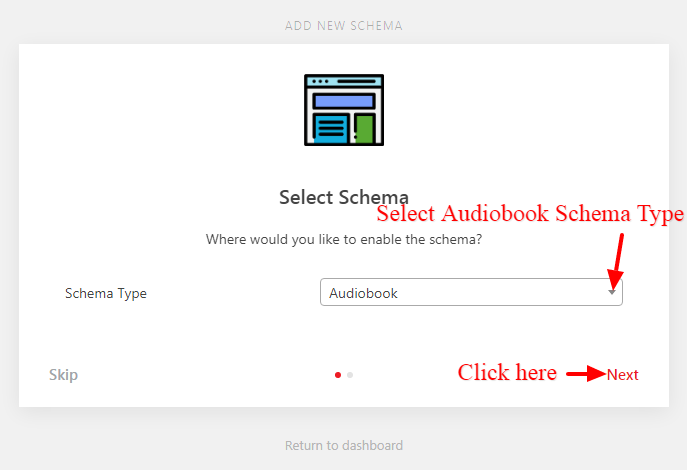This screenshot has height=470, width=687.
Task: Click the red arrow pointing to Next
Action: 586,374
